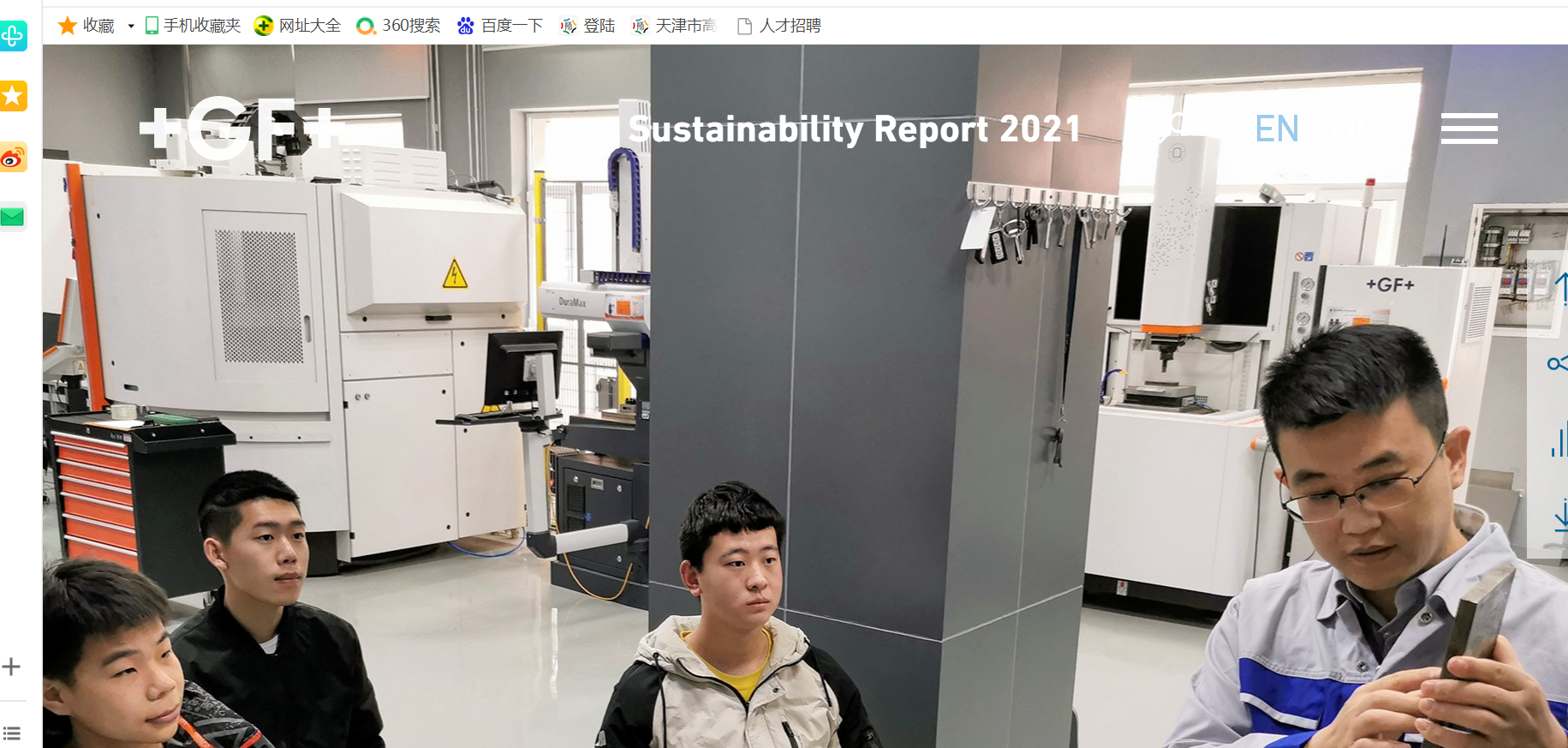1568x748 pixels.
Task: Open the 收藏 favorites star button
Action: click(86, 26)
